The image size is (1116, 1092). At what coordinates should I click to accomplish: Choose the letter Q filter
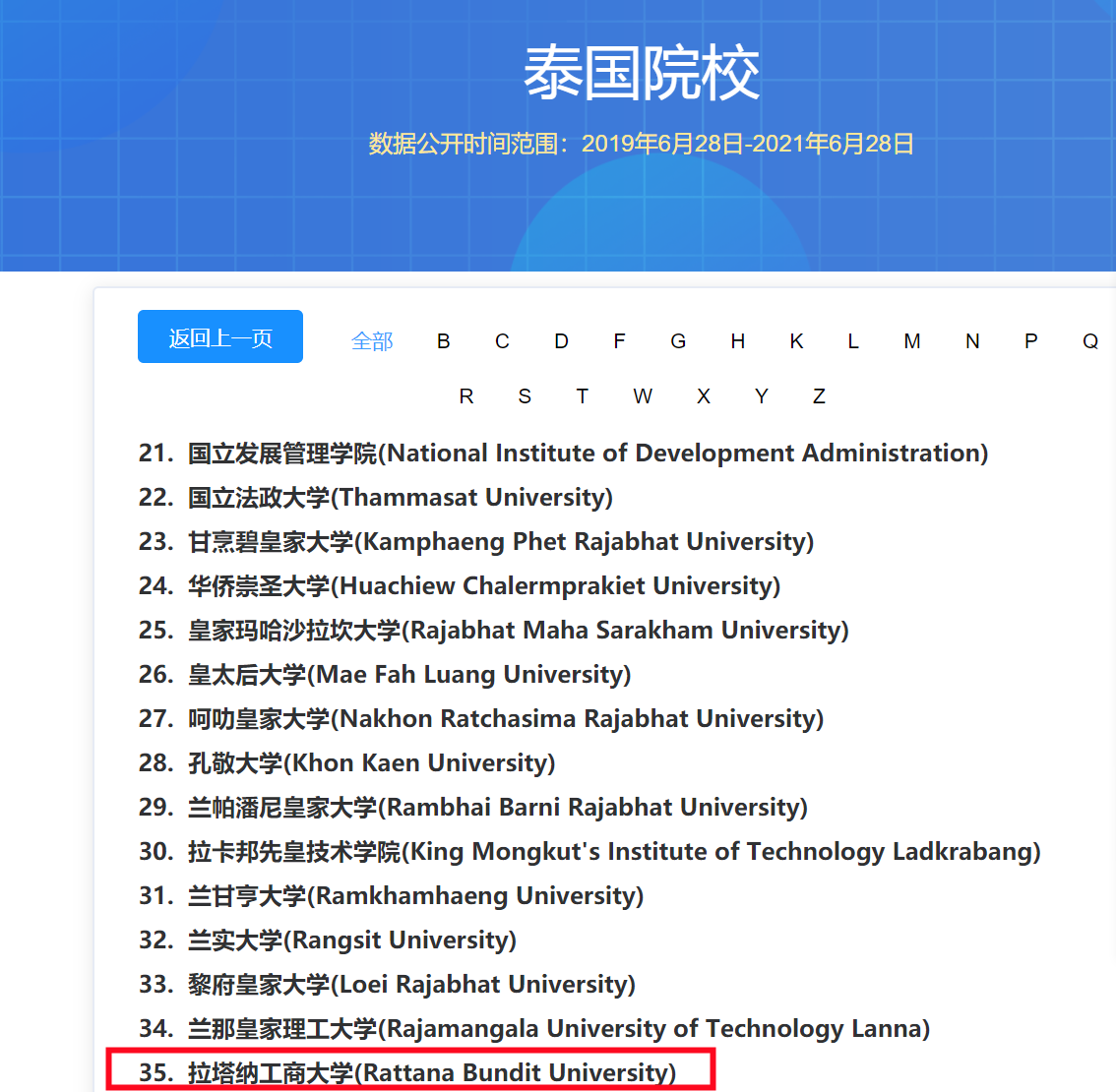coord(1090,341)
